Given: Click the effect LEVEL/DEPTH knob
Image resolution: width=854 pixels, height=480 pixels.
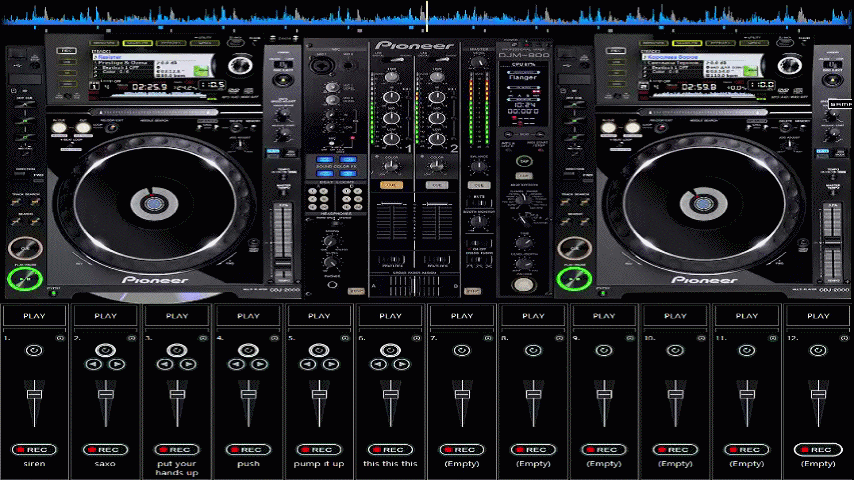Looking at the screenshot, I should [523, 264].
